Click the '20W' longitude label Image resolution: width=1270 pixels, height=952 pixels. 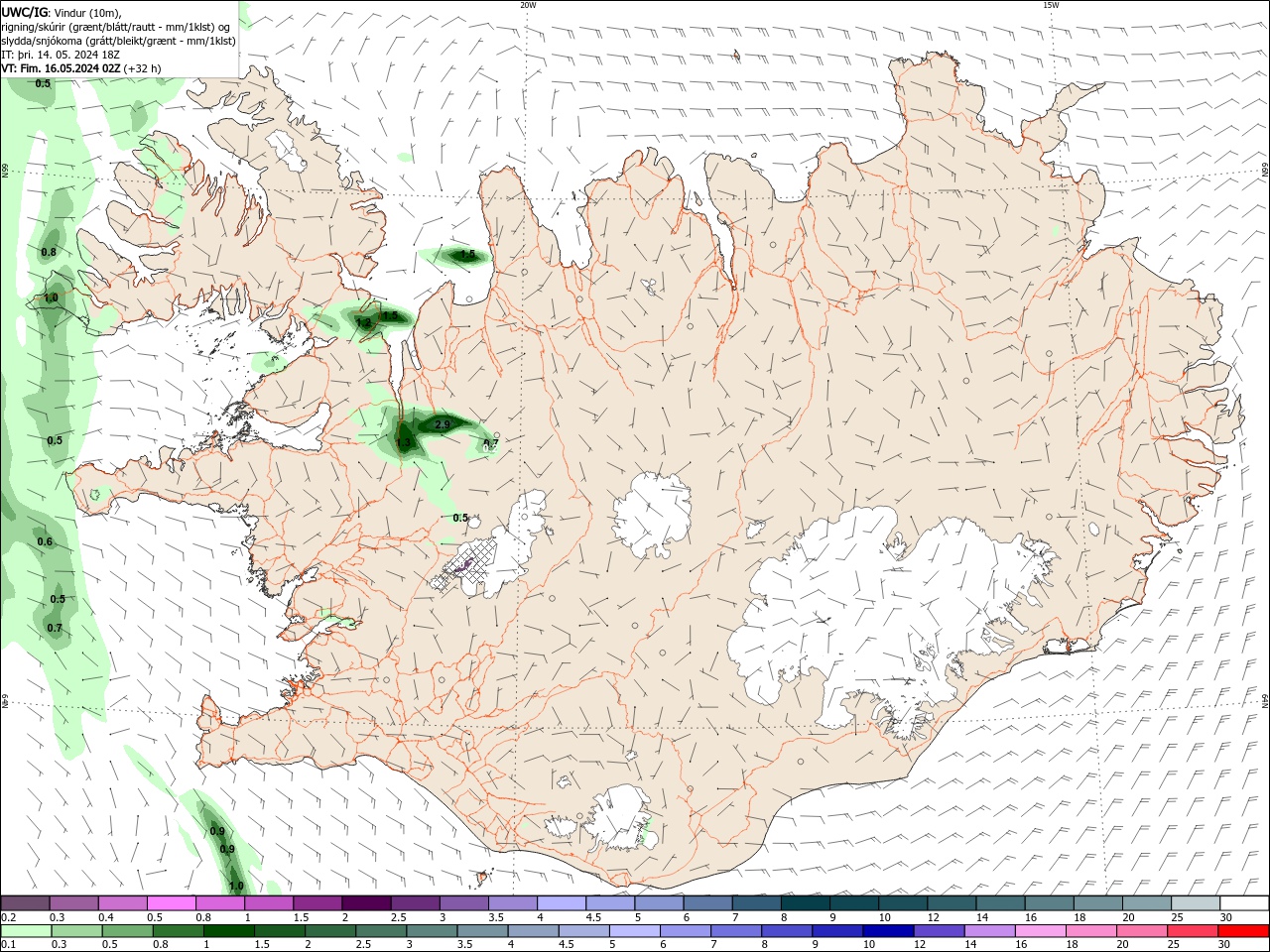528,5
